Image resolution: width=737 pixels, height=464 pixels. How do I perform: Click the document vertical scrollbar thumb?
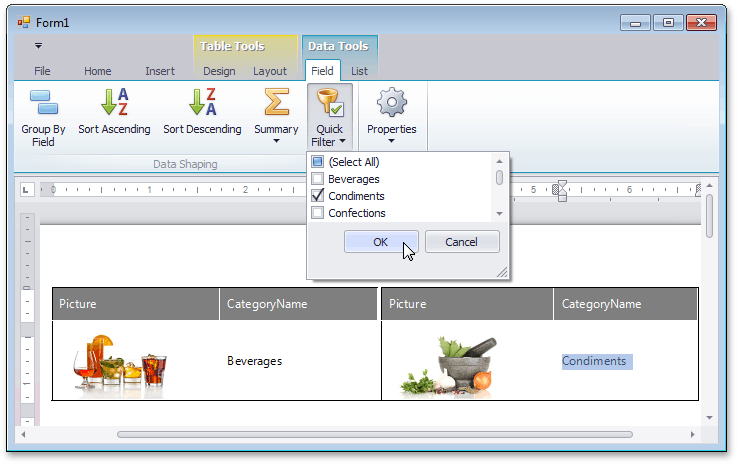(x=709, y=216)
